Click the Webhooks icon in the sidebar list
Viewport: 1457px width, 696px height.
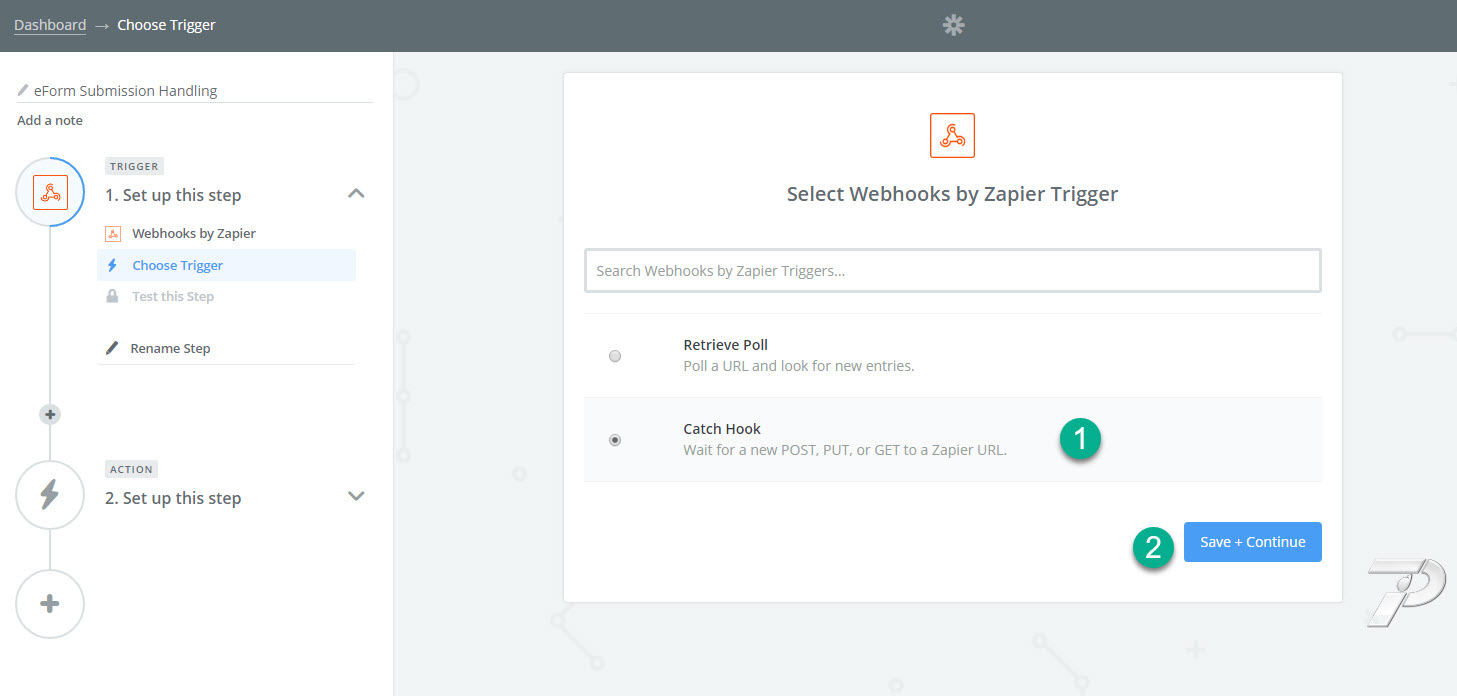113,233
